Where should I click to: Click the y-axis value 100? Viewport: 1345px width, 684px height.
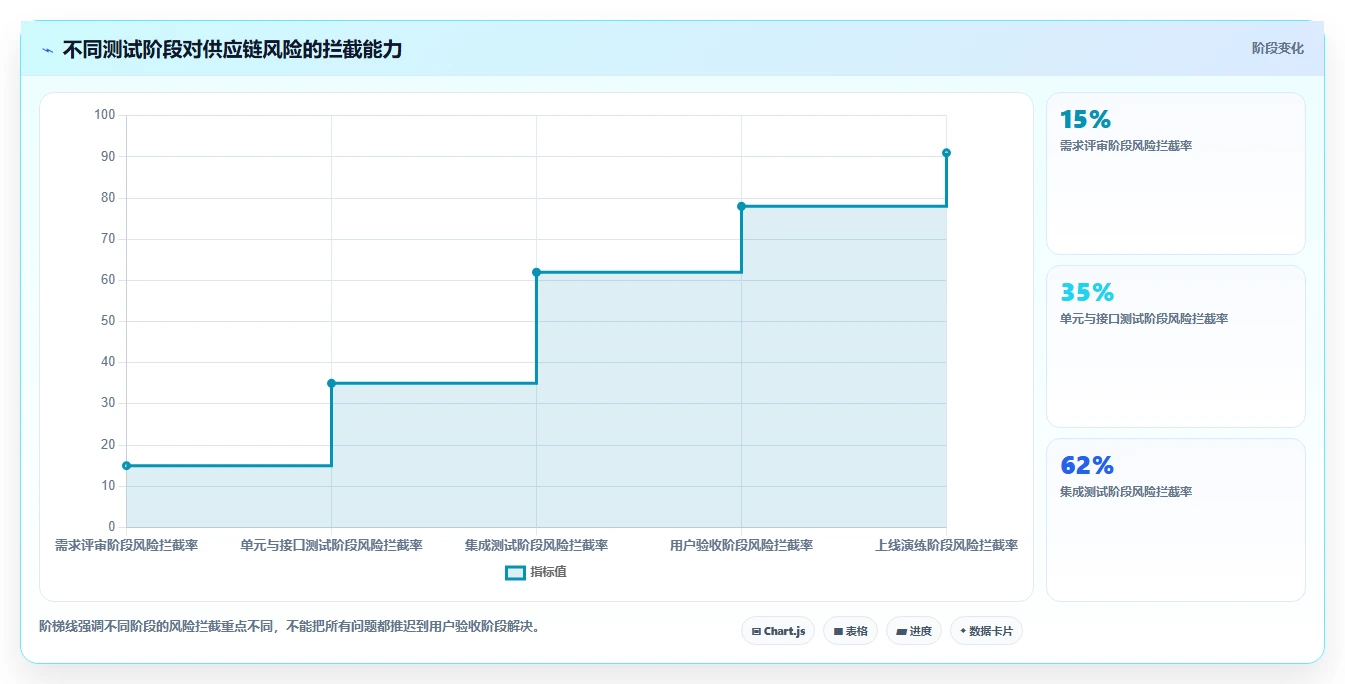(105, 115)
